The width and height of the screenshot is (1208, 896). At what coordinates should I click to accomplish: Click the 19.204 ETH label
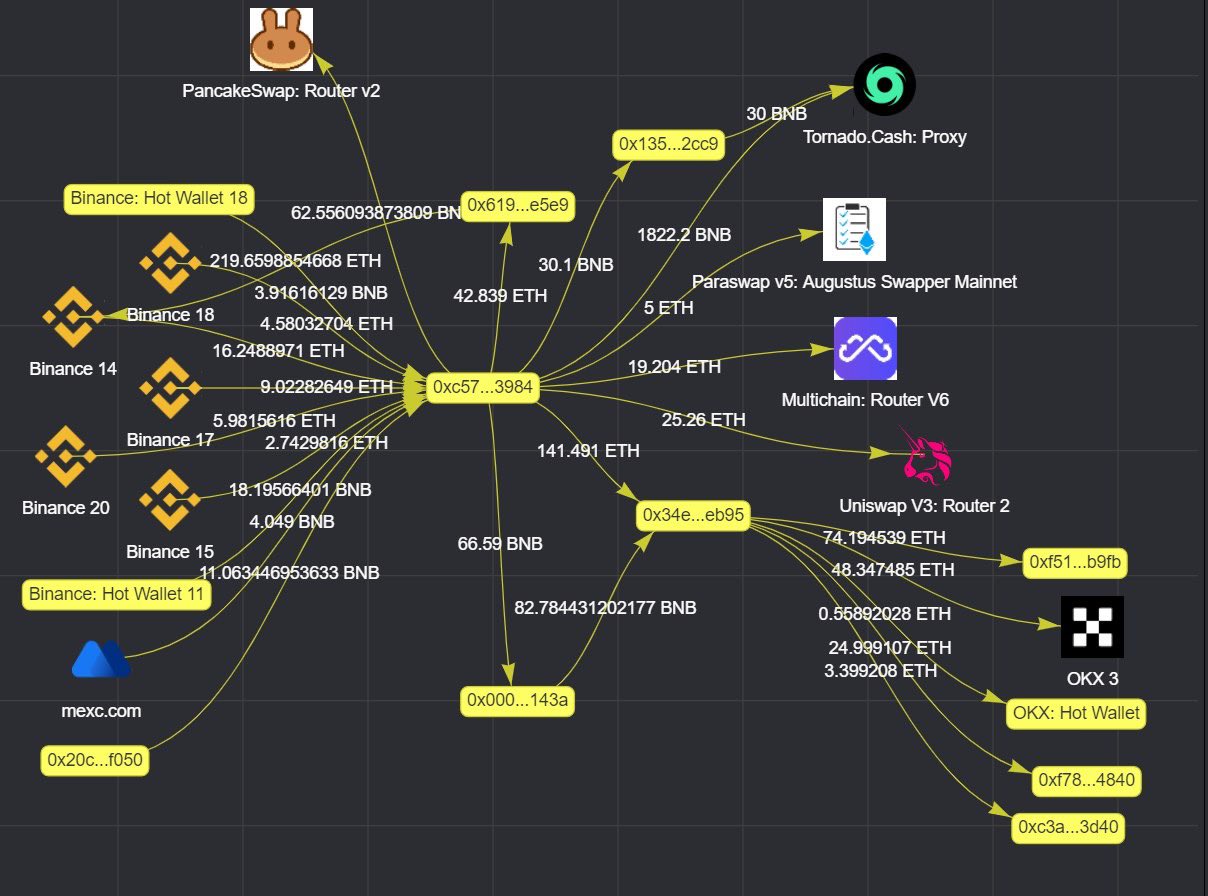click(x=674, y=367)
